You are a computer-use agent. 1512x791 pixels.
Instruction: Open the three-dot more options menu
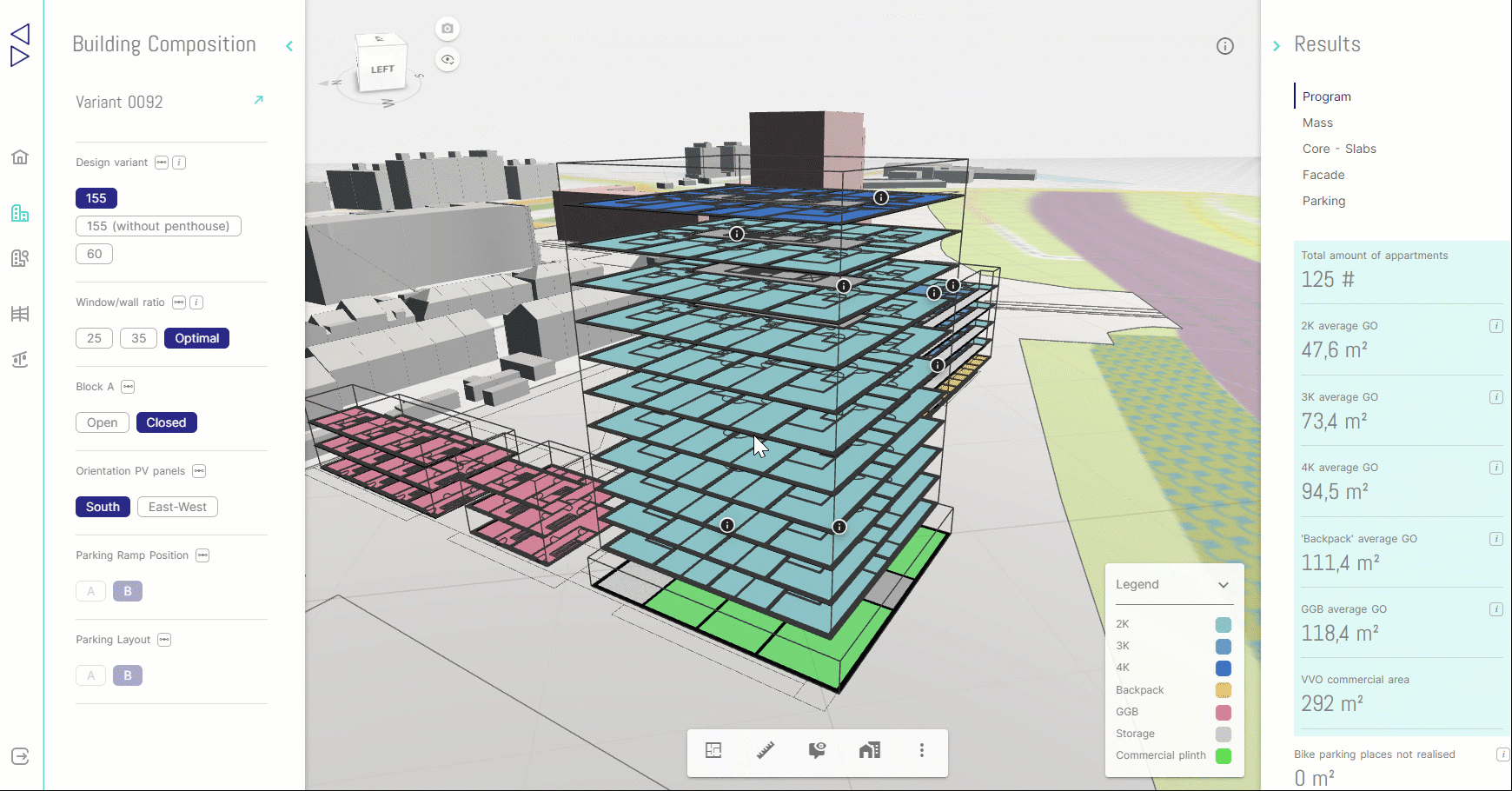[922, 750]
